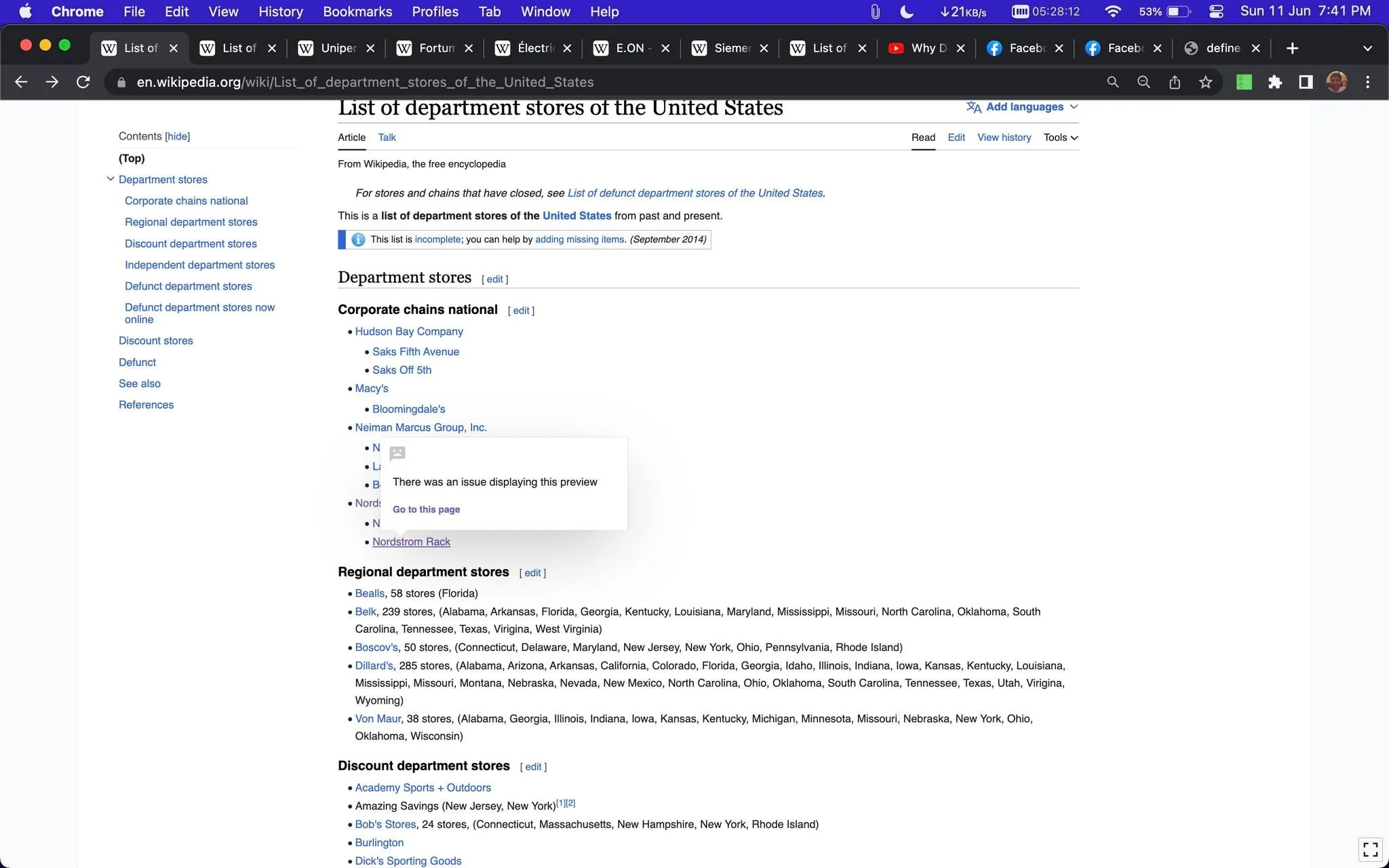The height and width of the screenshot is (868, 1389).
Task: Open the Burlington link
Action: [379, 843]
